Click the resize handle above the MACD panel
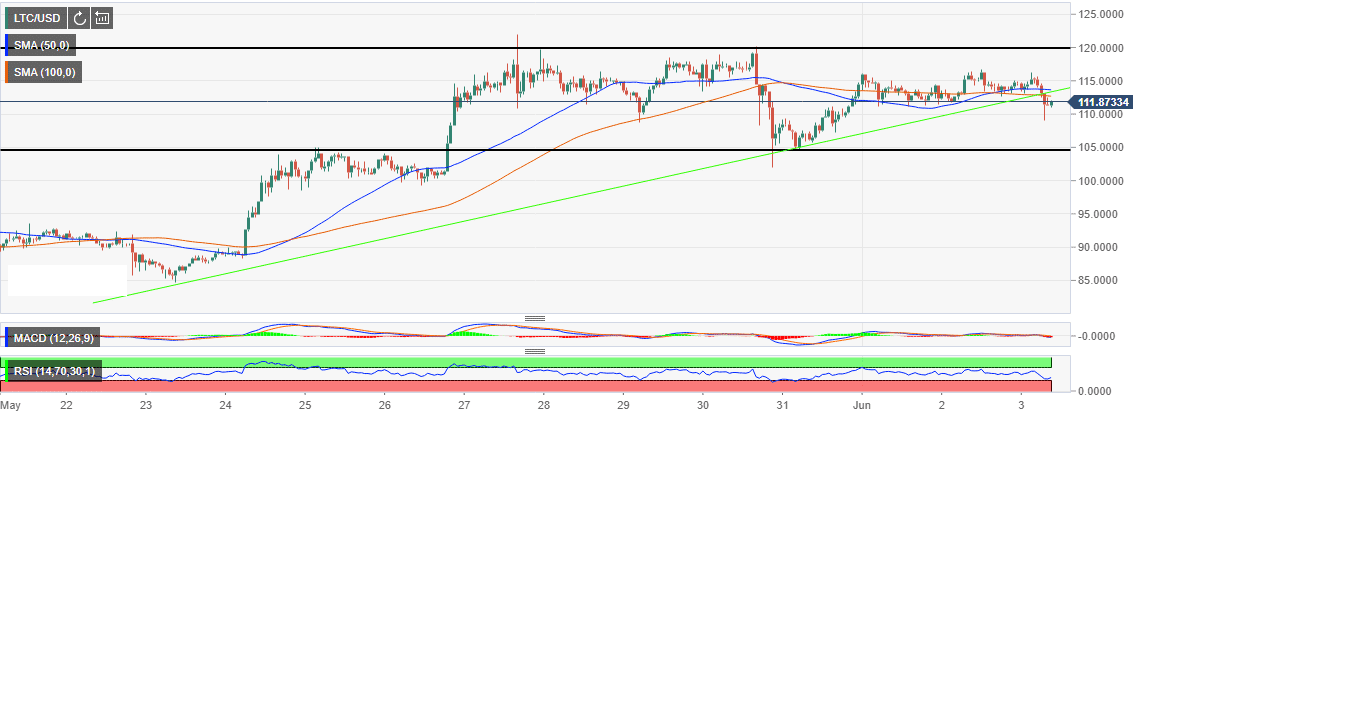The width and height of the screenshot is (1366, 711). click(x=535, y=319)
